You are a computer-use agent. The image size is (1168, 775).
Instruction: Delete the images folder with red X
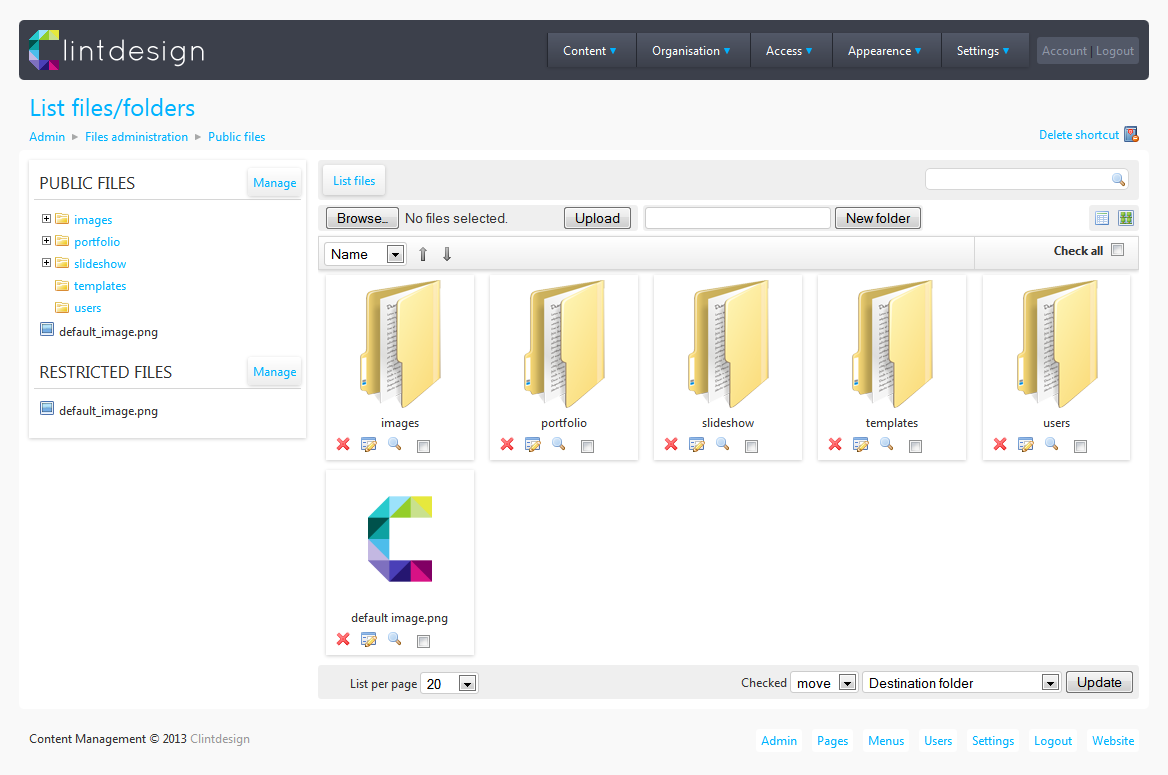(343, 444)
